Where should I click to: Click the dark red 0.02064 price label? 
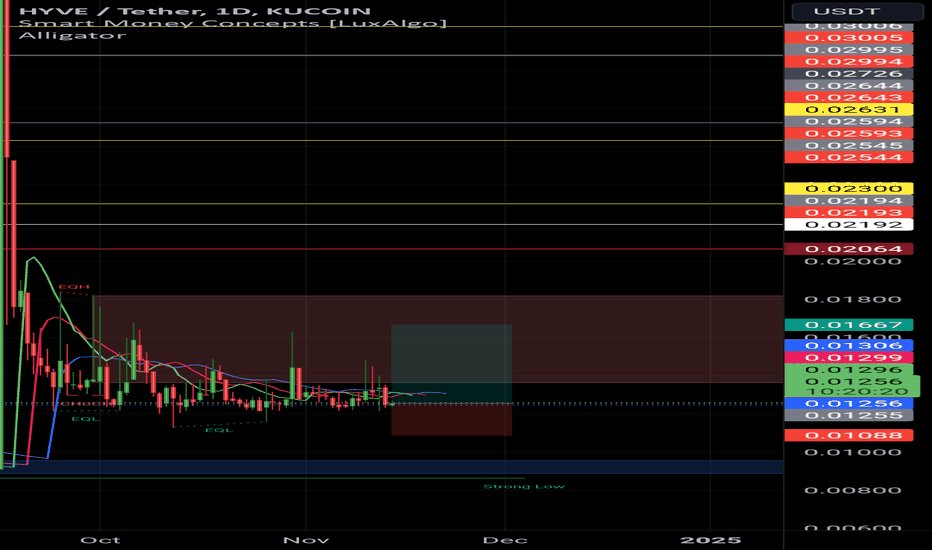pos(849,249)
